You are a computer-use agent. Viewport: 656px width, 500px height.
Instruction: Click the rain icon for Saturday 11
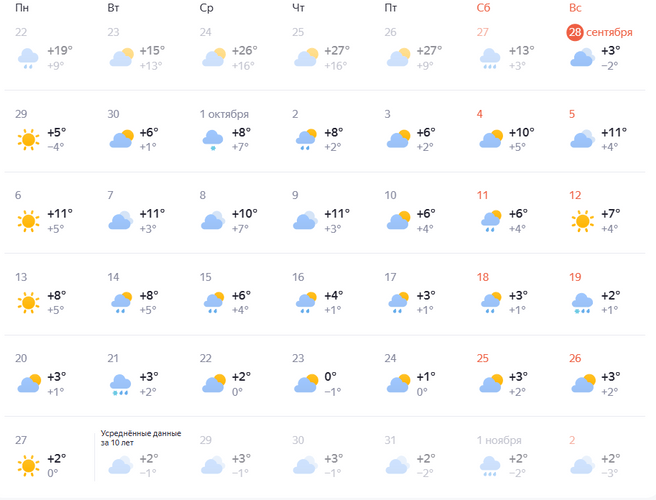[490, 221]
